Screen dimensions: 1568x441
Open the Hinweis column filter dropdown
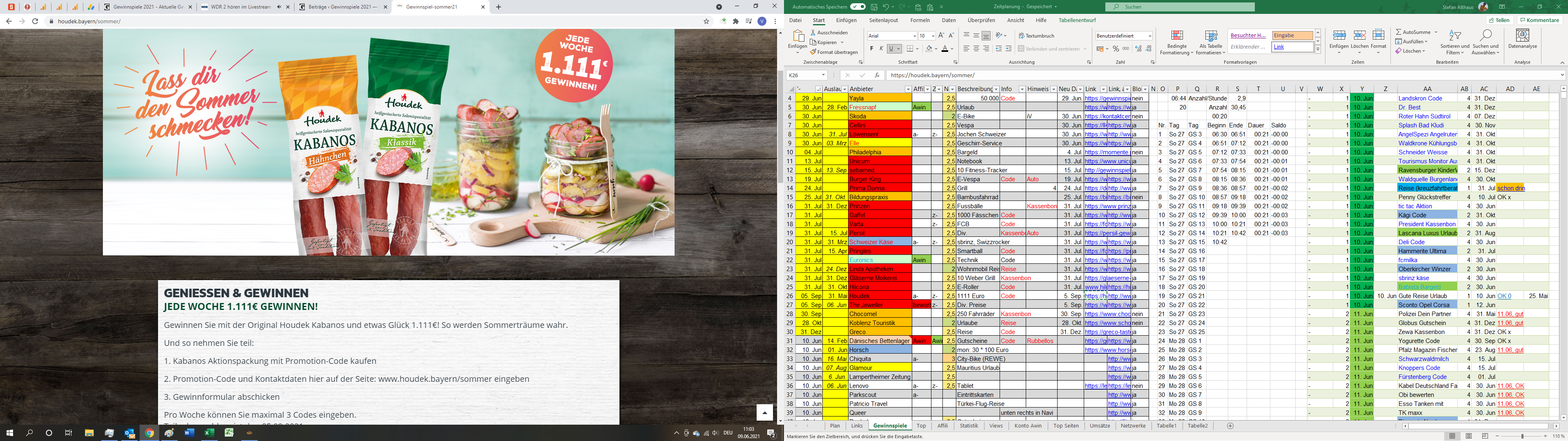coord(1053,89)
